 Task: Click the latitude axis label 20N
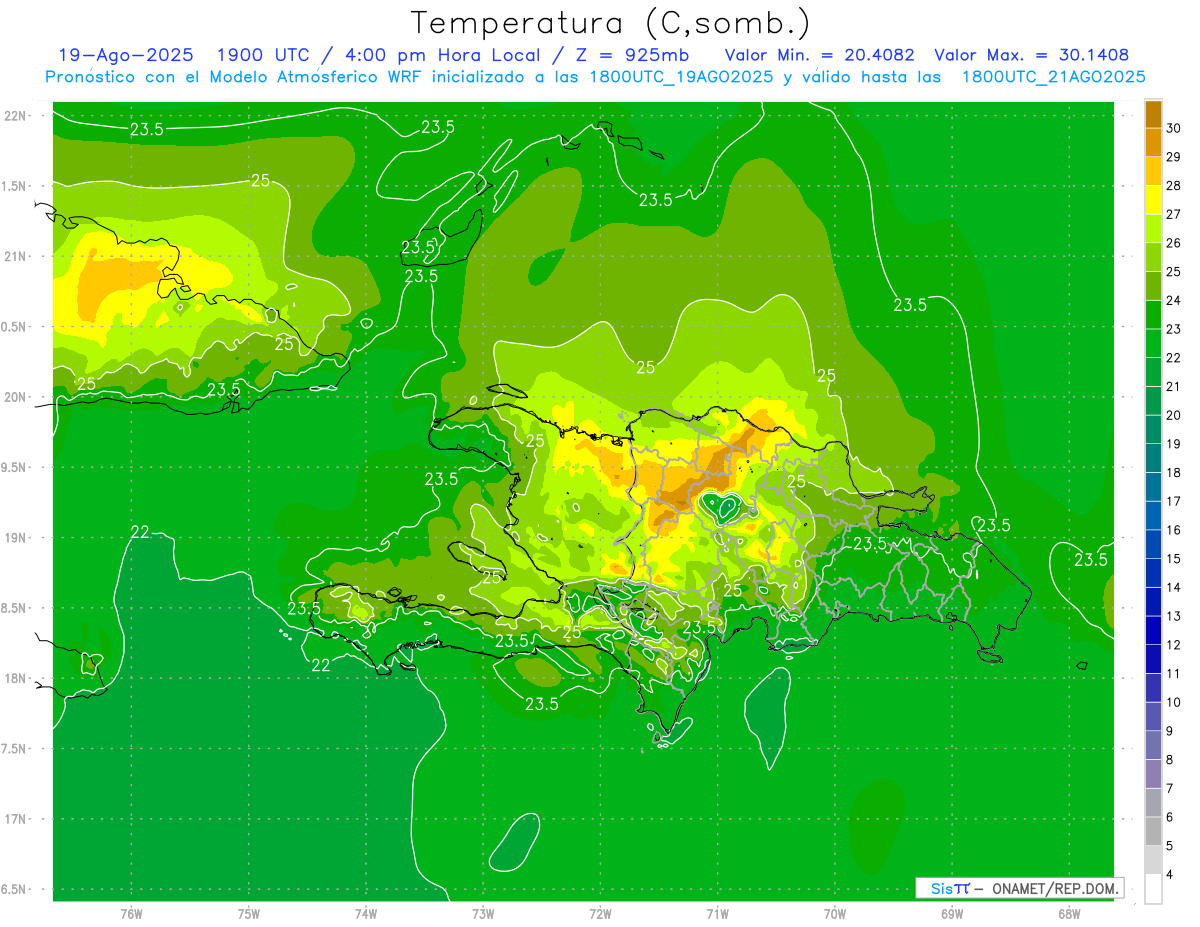click(15, 397)
